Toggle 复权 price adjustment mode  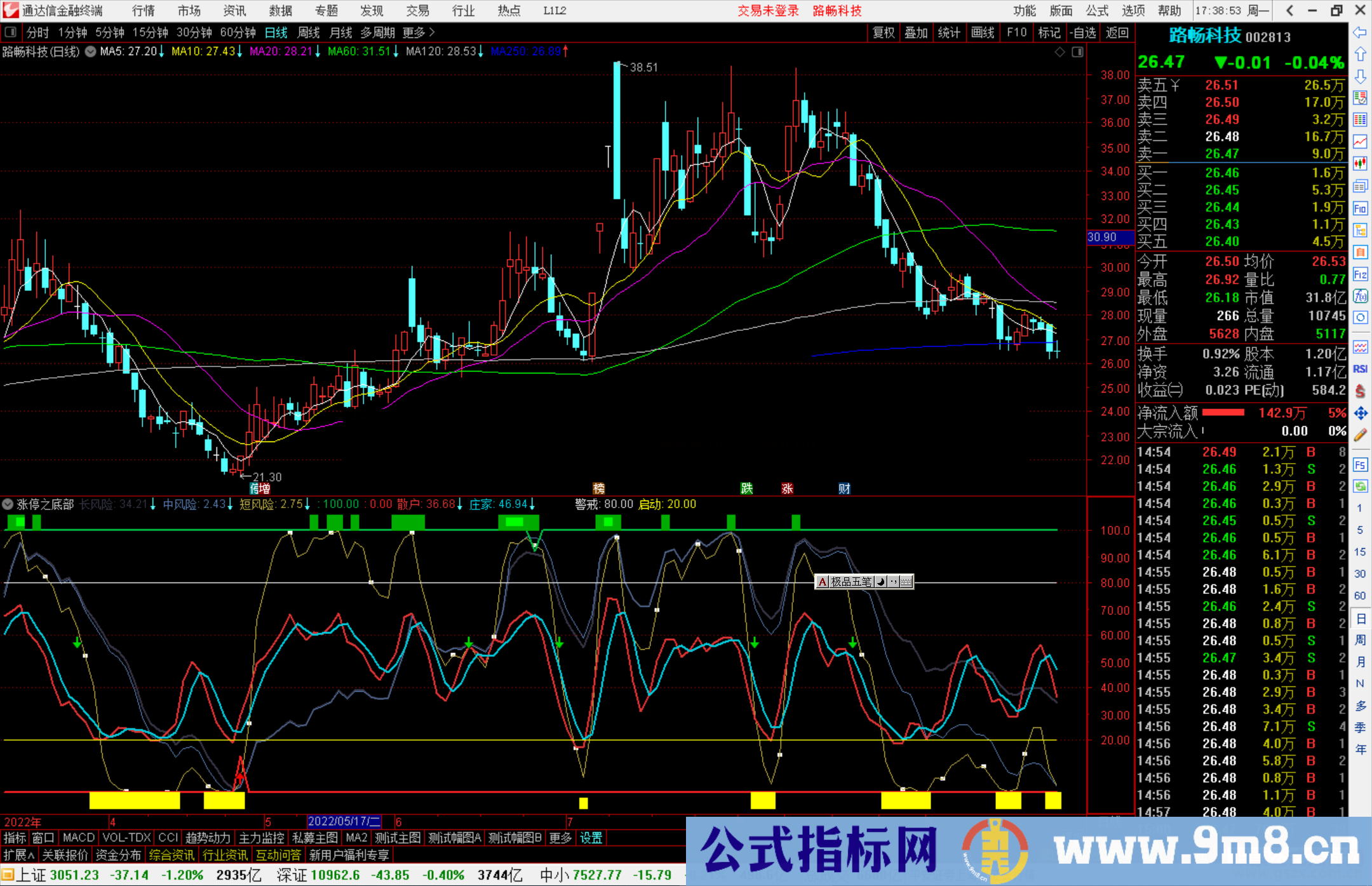pyautogui.click(x=884, y=32)
